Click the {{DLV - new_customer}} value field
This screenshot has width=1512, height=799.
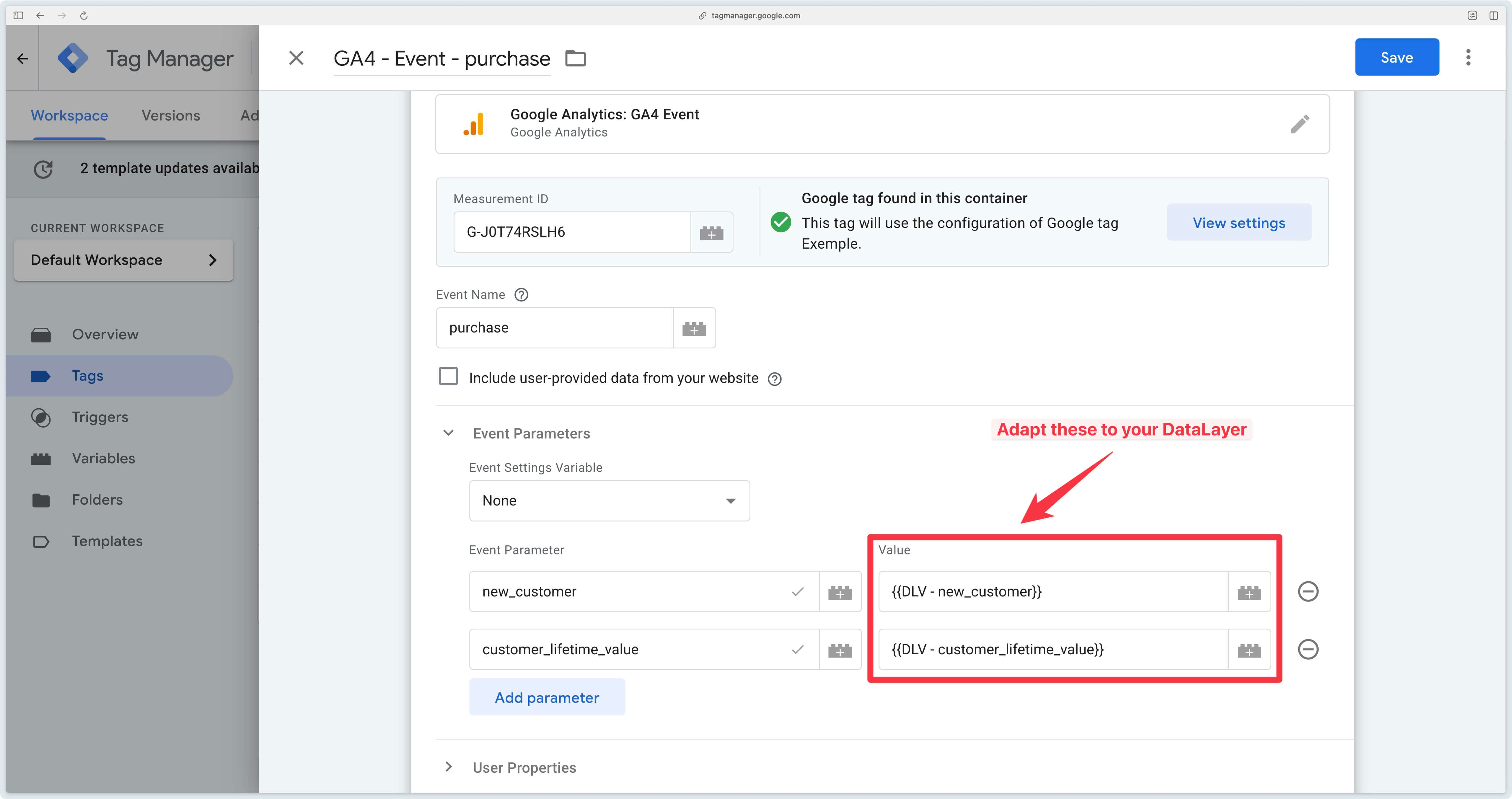coord(1053,591)
